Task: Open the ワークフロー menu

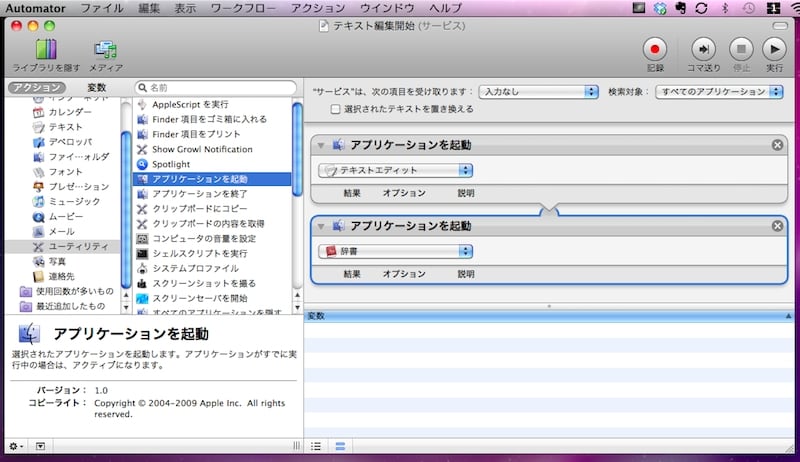Action: click(243, 8)
